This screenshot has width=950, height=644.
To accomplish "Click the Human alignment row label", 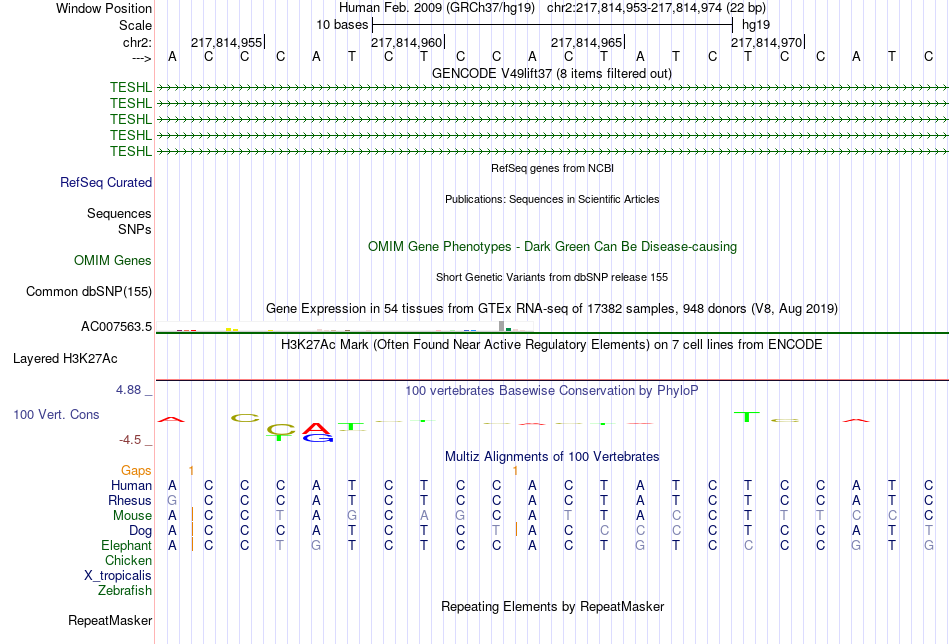I will coord(131,485).
